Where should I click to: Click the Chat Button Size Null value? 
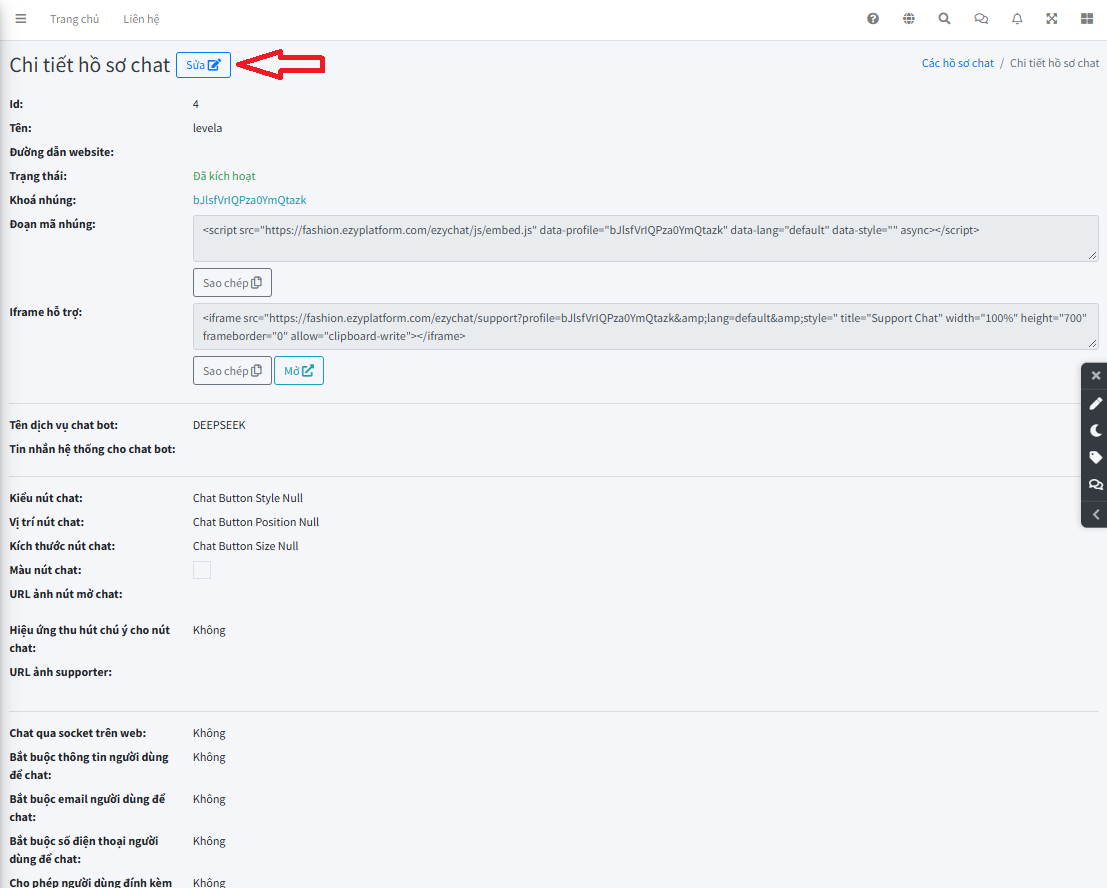[246, 546]
